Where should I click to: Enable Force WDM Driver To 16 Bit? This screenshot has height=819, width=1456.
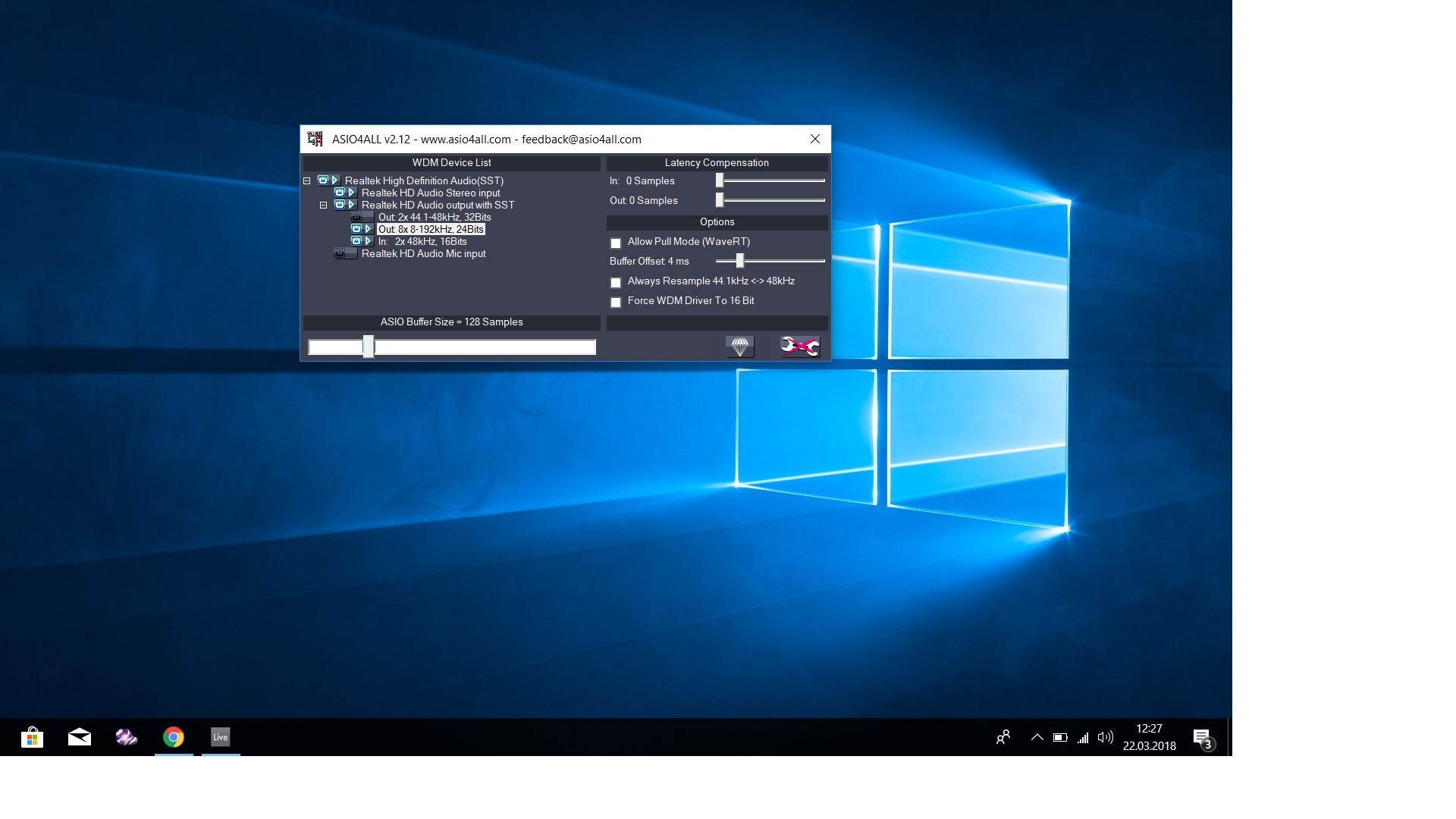[616, 302]
